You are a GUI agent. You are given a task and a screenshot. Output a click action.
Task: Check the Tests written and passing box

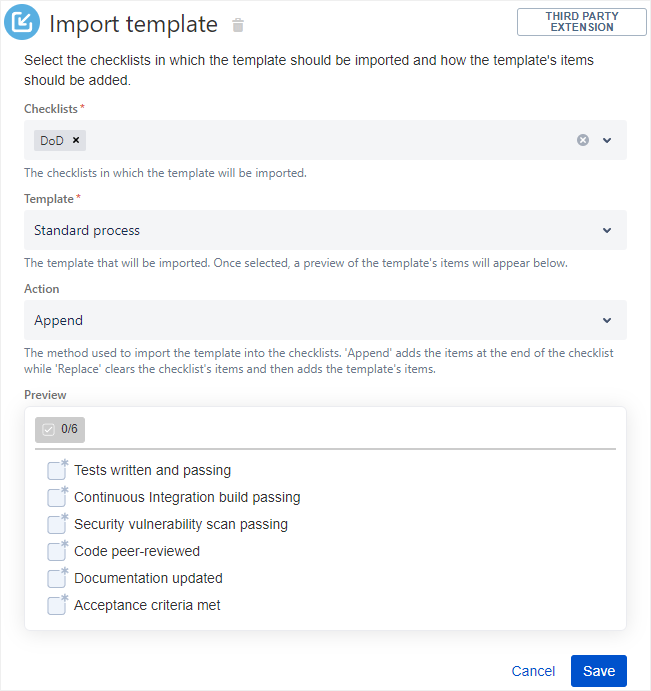pyautogui.click(x=56, y=471)
